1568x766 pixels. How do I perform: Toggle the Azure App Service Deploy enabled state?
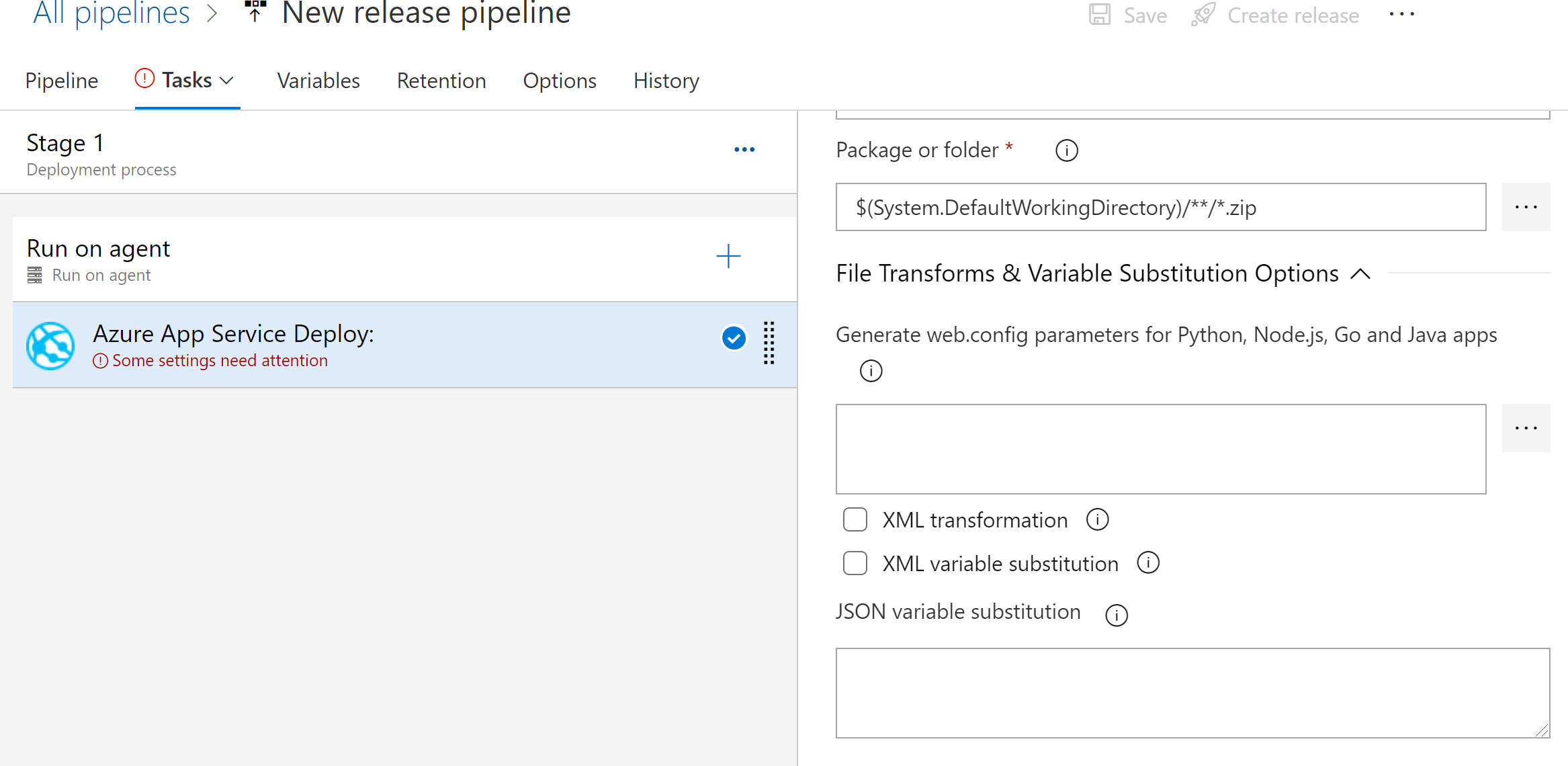coord(735,338)
